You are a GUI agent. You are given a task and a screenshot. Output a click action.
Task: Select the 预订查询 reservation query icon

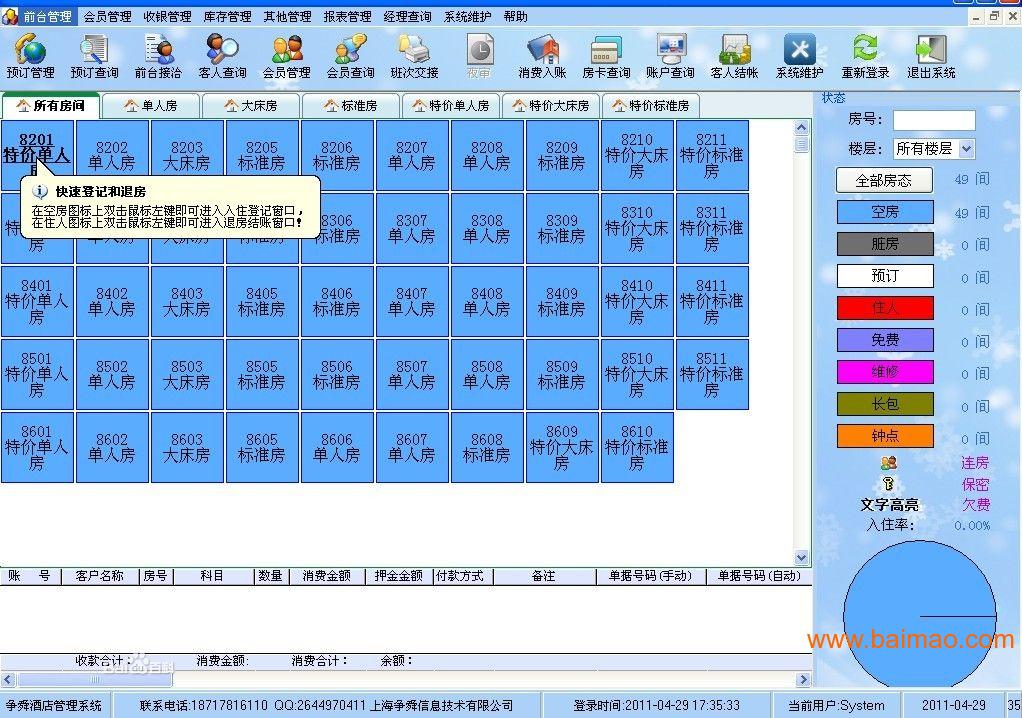94,55
